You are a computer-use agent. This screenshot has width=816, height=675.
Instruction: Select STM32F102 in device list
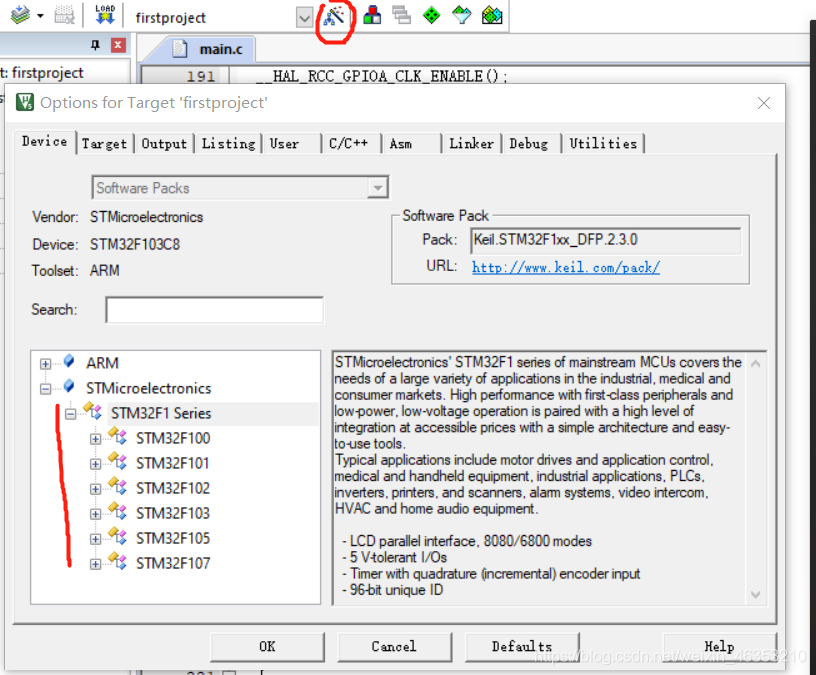click(173, 488)
